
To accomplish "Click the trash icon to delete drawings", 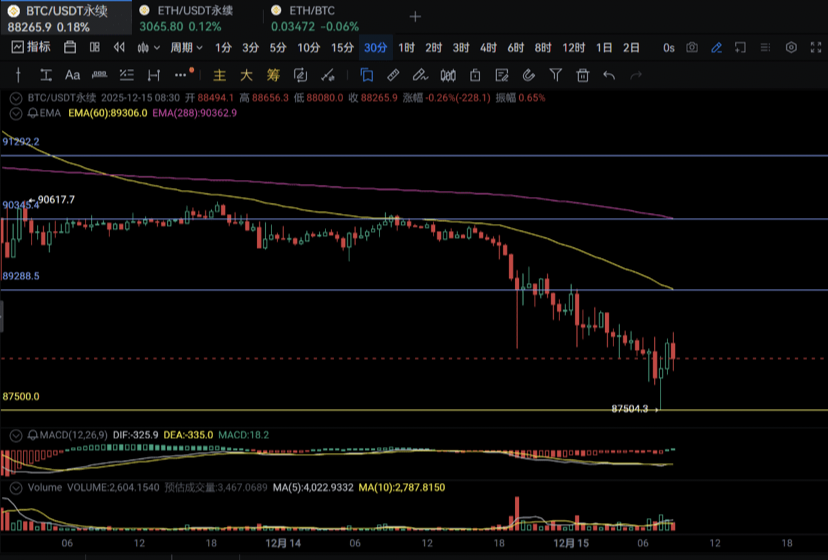I will click(582, 75).
